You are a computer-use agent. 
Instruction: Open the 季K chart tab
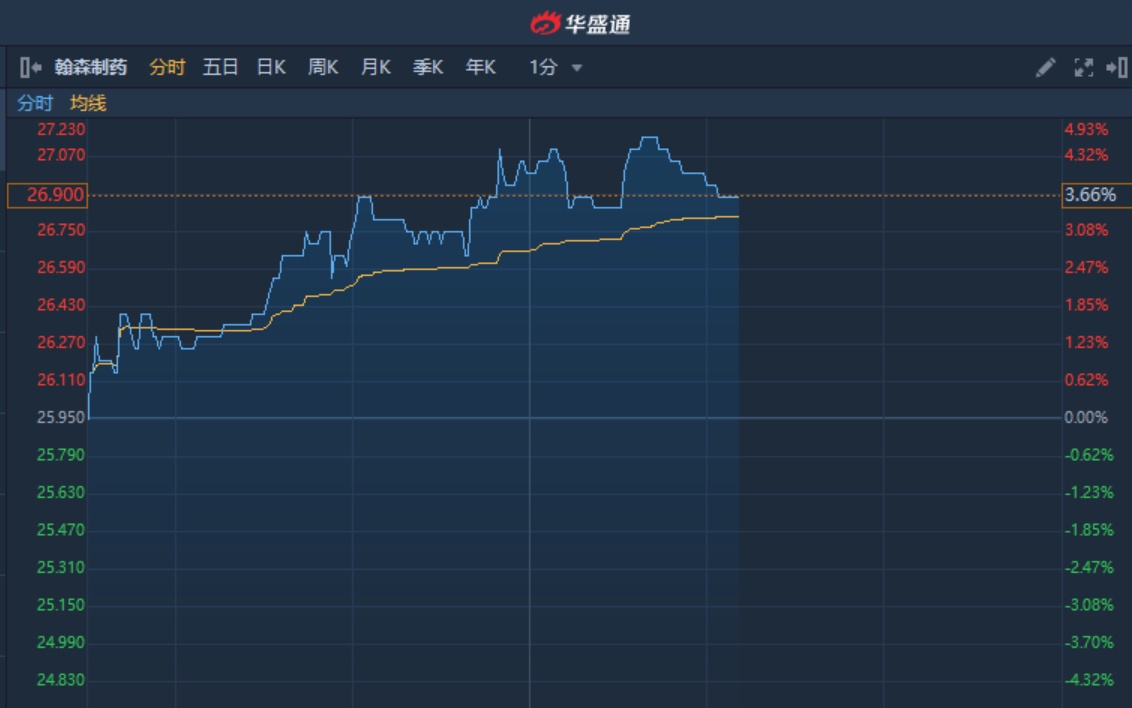pos(427,67)
